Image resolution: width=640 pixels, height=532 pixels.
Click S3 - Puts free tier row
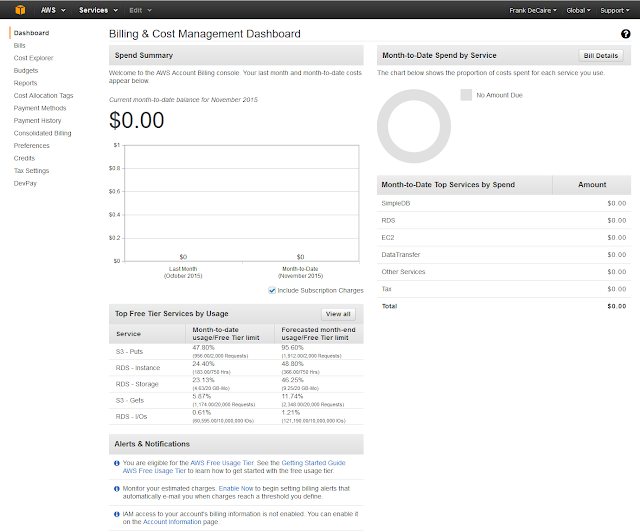236,352
